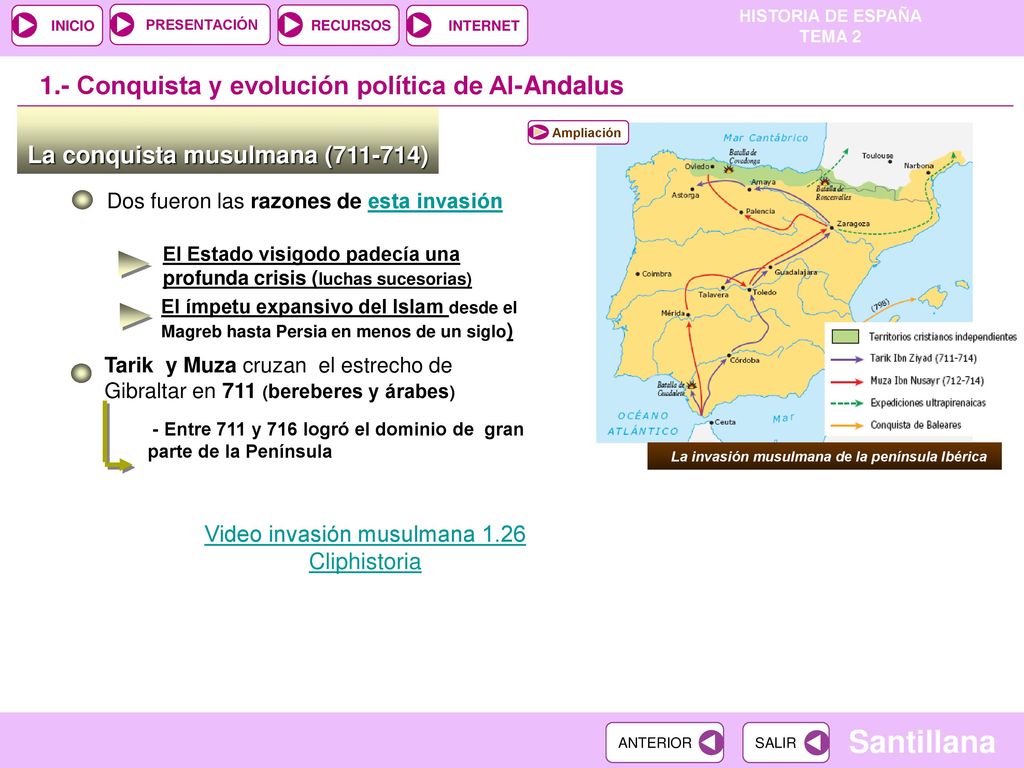Open the Cliphistoria link

(x=365, y=562)
